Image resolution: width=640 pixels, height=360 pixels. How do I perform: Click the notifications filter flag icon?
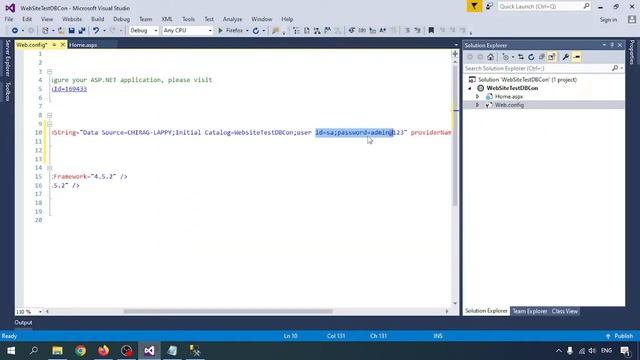[474, 7]
